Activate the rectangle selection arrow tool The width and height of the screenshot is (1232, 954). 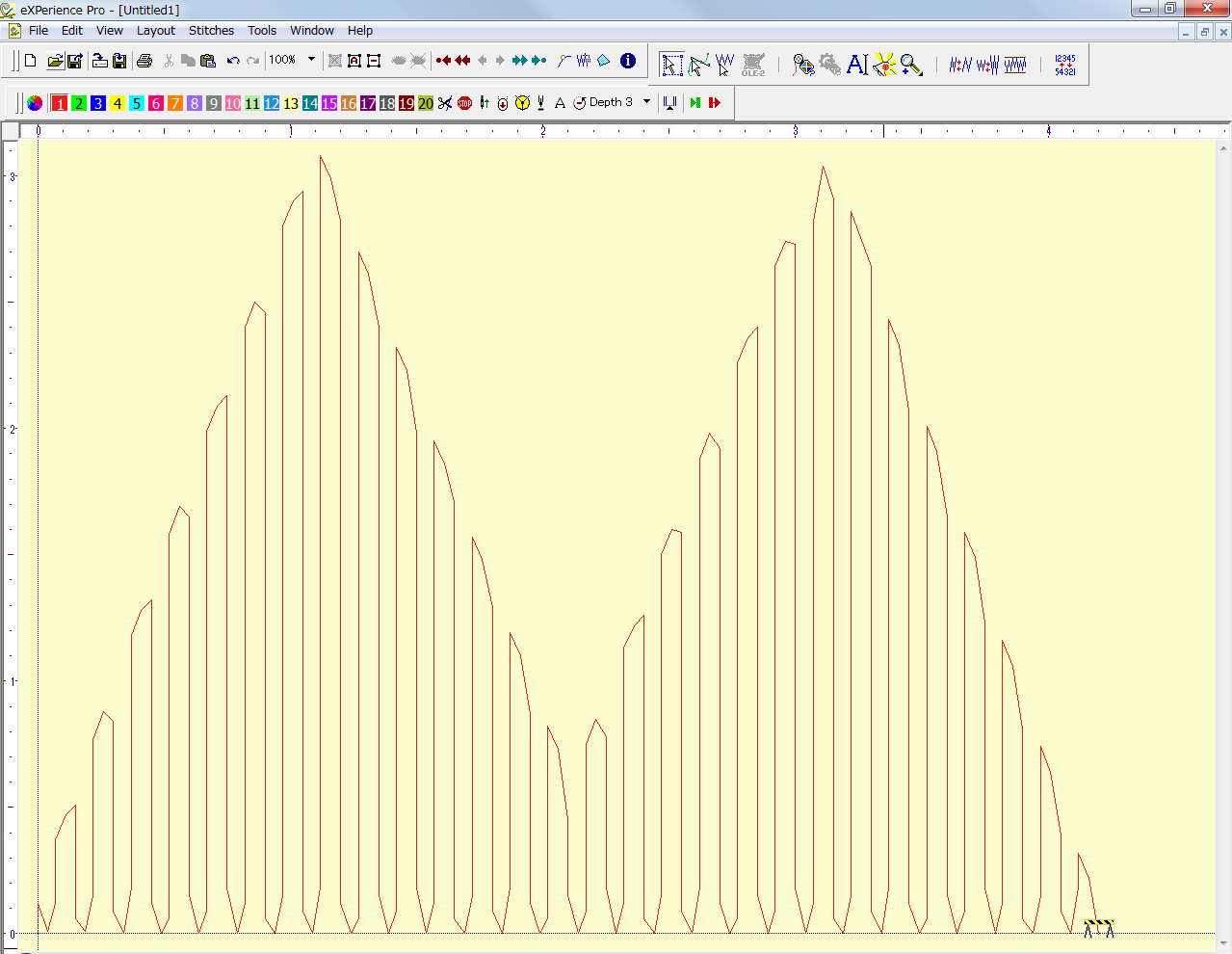pos(671,65)
